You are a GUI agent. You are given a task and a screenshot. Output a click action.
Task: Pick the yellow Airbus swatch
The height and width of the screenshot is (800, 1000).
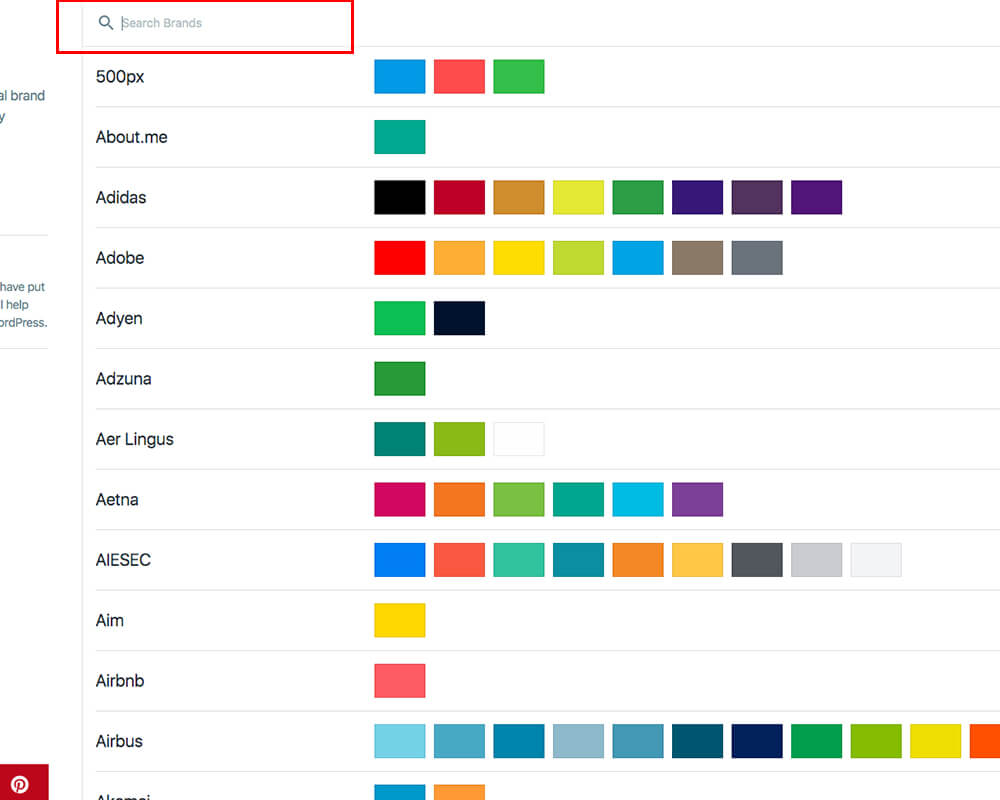coord(936,741)
